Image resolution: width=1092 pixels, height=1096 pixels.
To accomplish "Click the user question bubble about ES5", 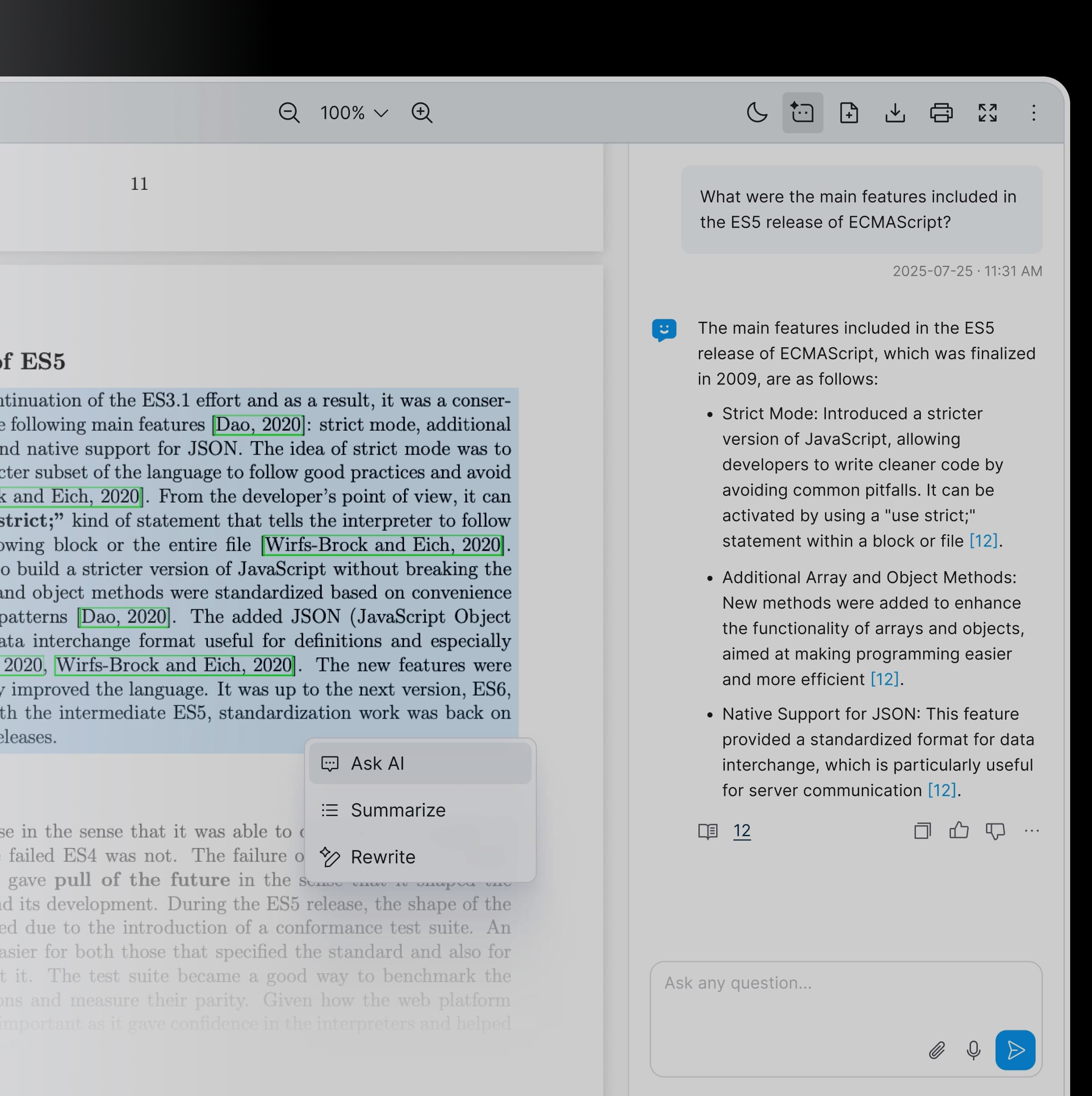I will click(861, 209).
